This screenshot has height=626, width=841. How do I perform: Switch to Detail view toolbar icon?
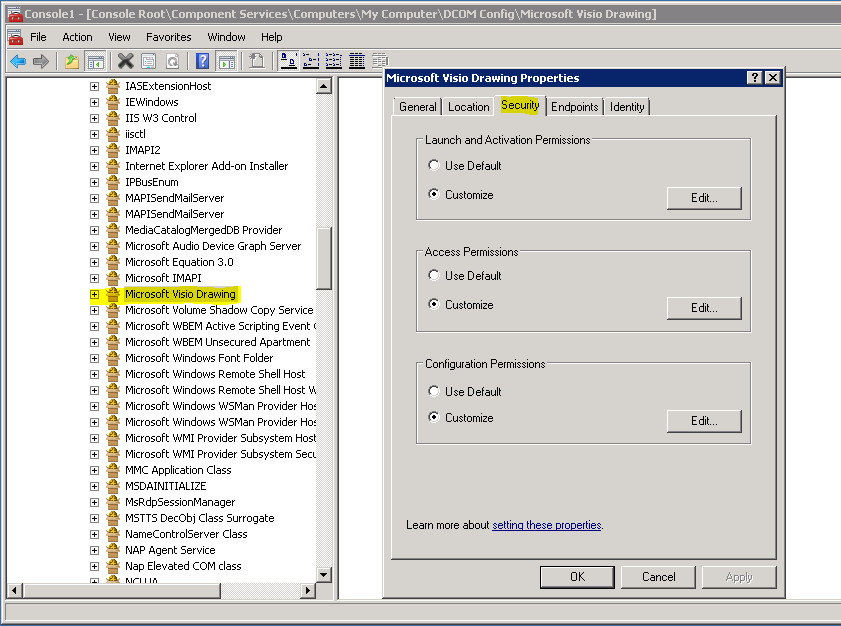point(357,61)
